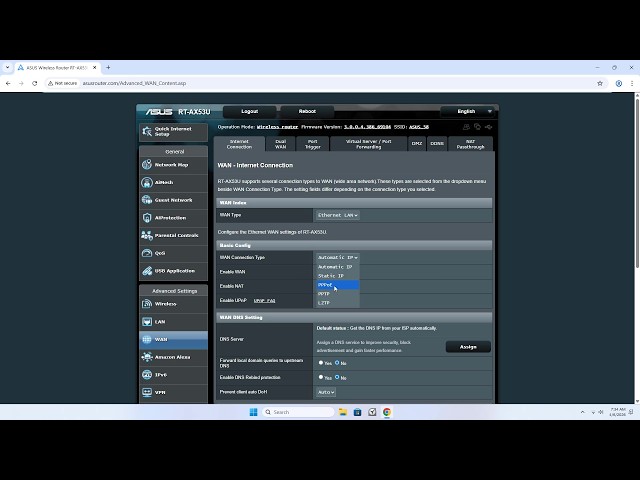Click the Reboot button
The height and width of the screenshot is (480, 640).
(307, 111)
